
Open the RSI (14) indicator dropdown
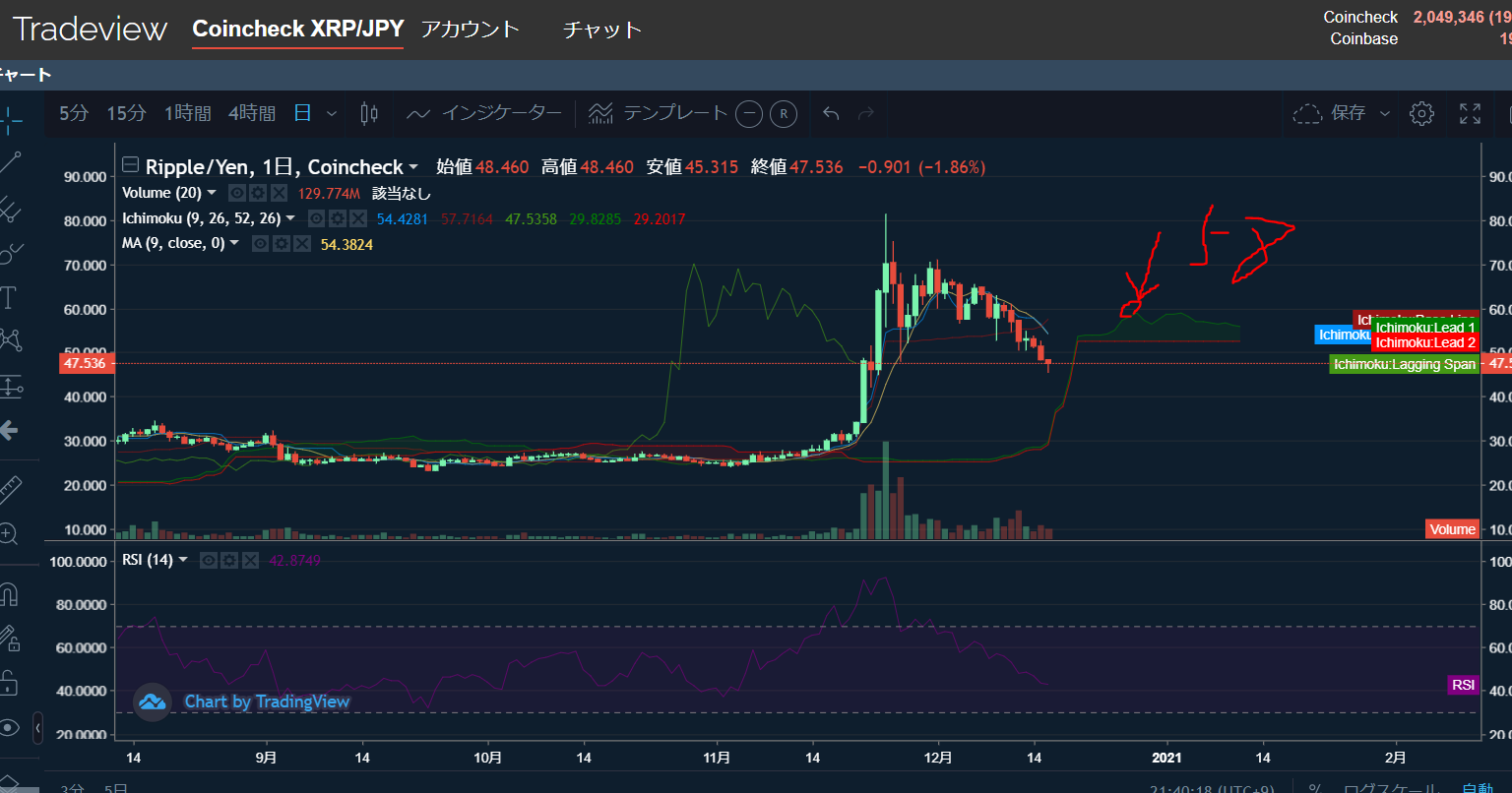click(x=183, y=560)
